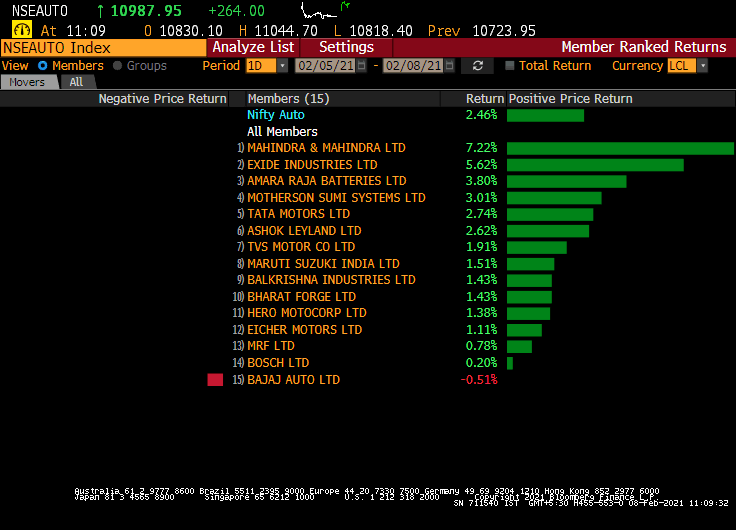
Task: Click the end date 02/08/21 field
Action: click(x=412, y=66)
